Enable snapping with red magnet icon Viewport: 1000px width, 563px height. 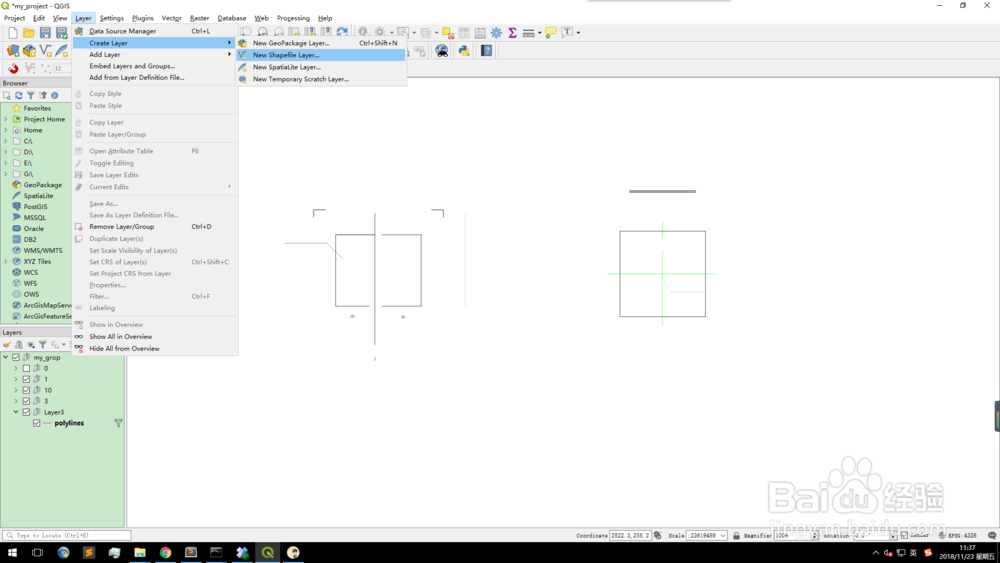pos(13,68)
